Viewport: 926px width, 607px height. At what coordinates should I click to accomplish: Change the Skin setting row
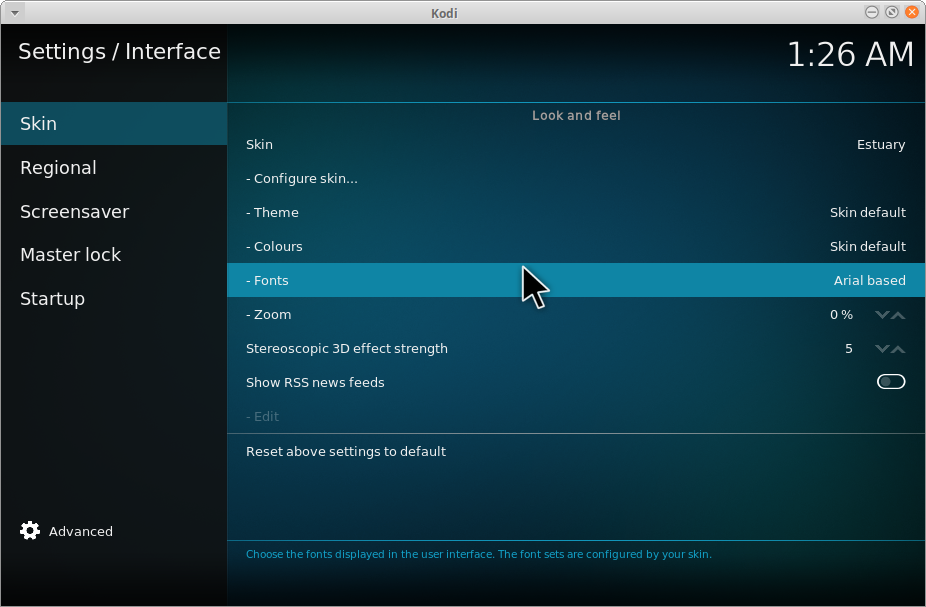(576, 145)
